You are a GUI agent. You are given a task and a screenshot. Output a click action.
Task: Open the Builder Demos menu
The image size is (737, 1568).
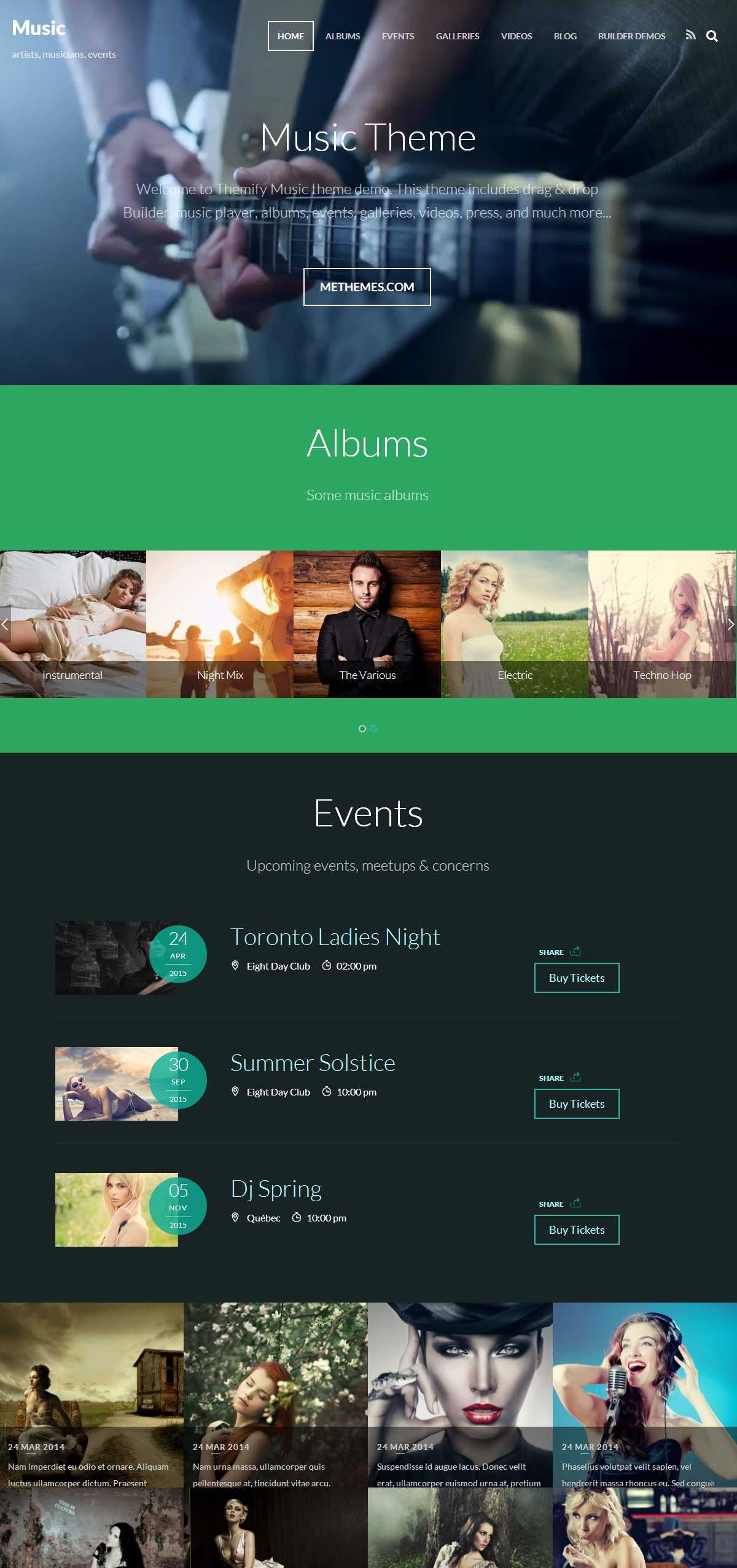click(631, 36)
